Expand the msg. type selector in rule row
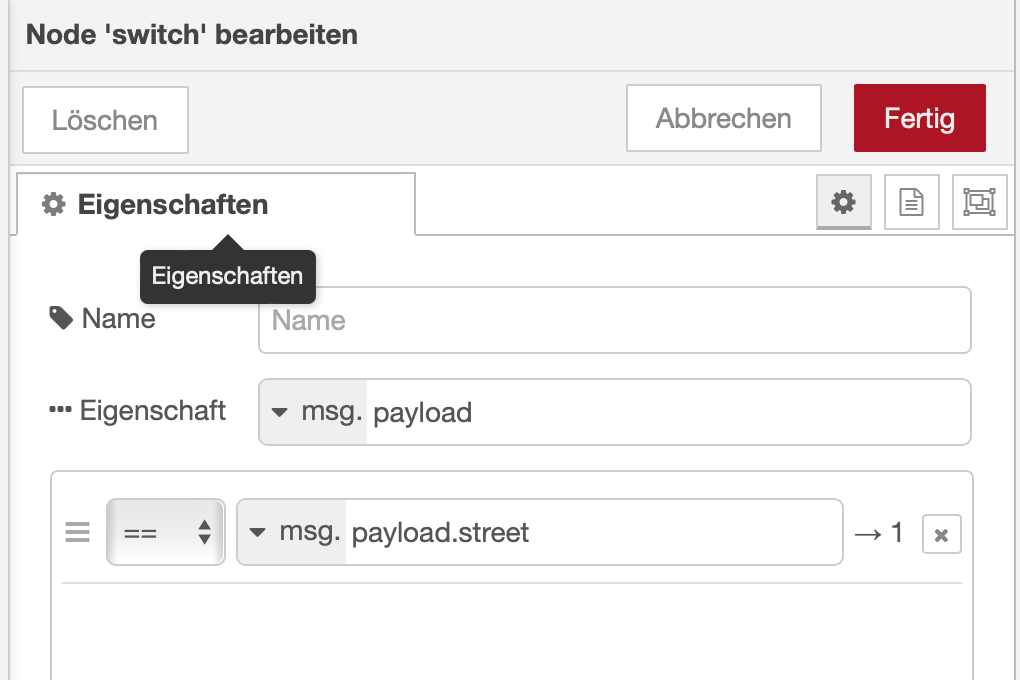This screenshot has height=680, width=1020. (x=292, y=532)
